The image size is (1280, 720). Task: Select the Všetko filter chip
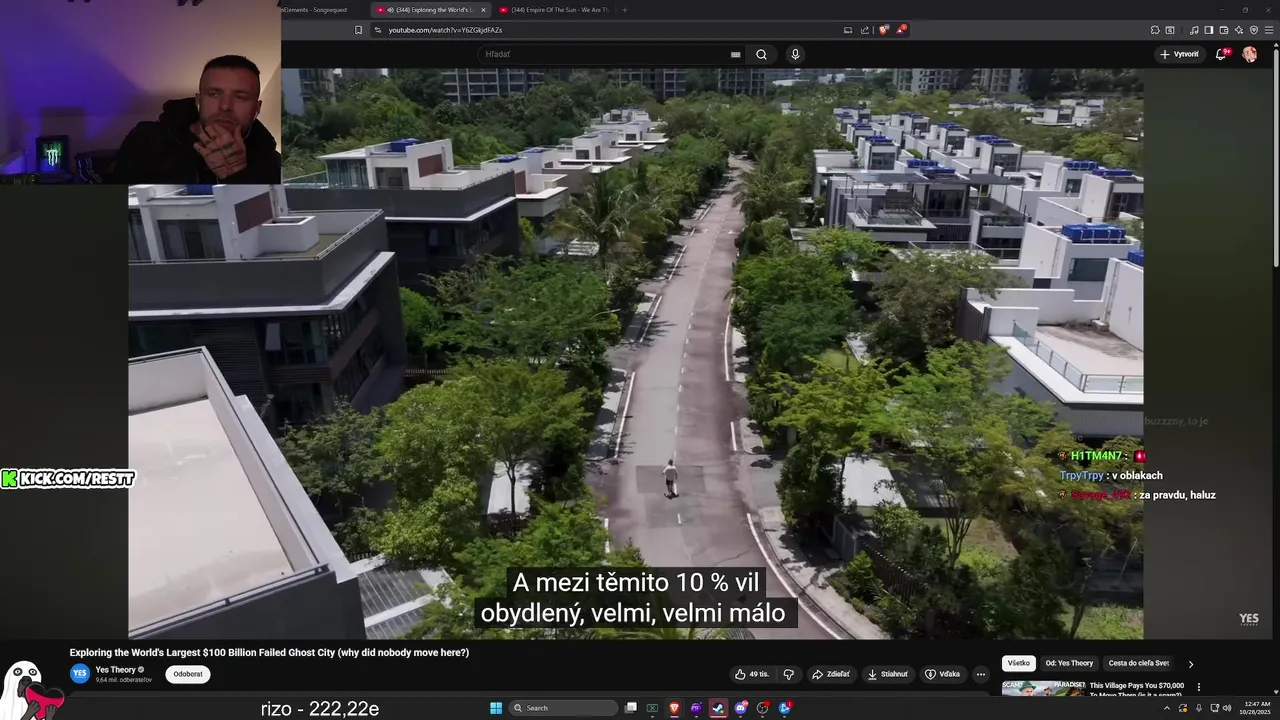(x=1018, y=663)
